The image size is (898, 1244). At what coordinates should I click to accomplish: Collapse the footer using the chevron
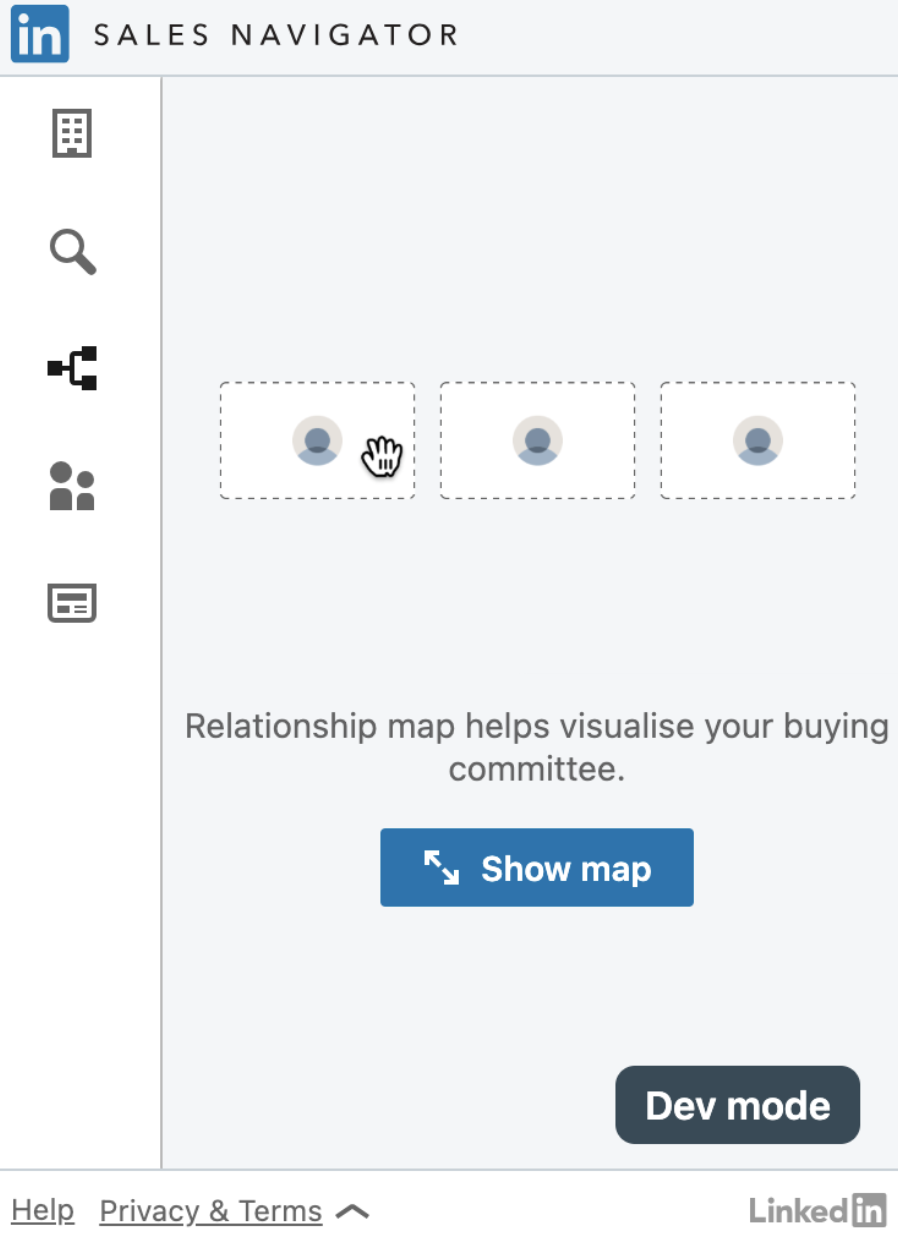coord(352,1210)
